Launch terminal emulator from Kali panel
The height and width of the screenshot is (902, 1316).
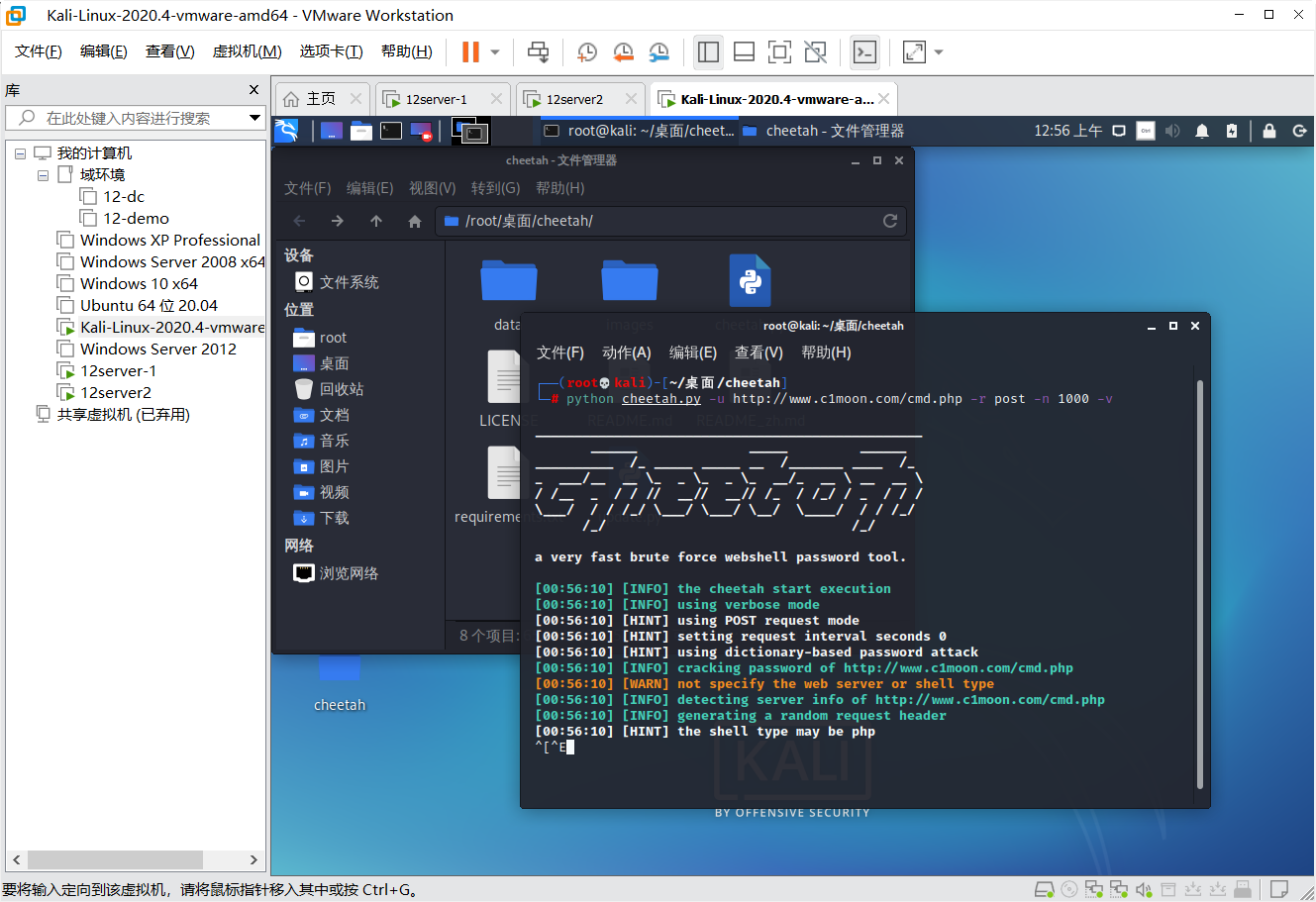pos(391,131)
